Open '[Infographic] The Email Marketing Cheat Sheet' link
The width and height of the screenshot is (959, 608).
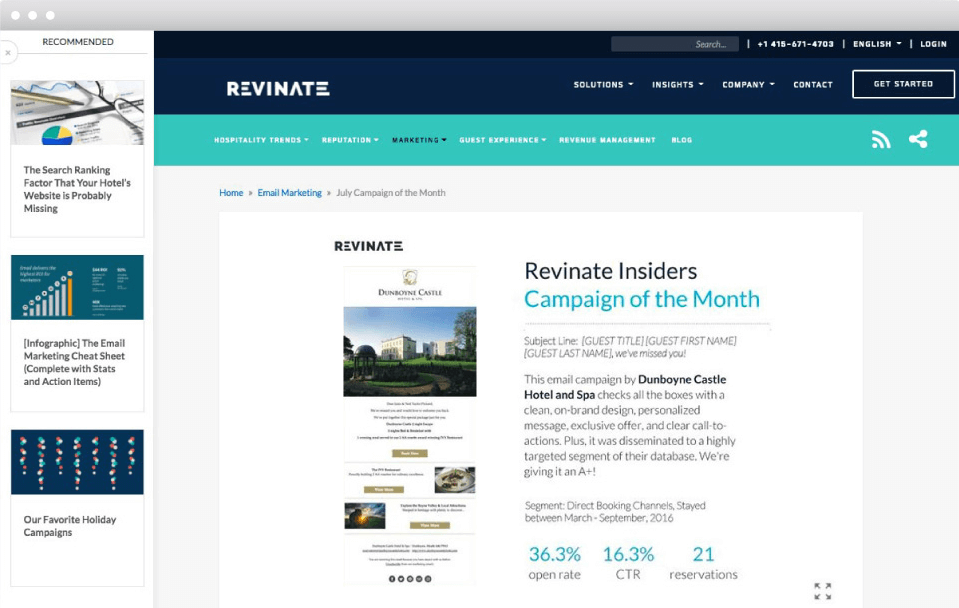(75, 362)
